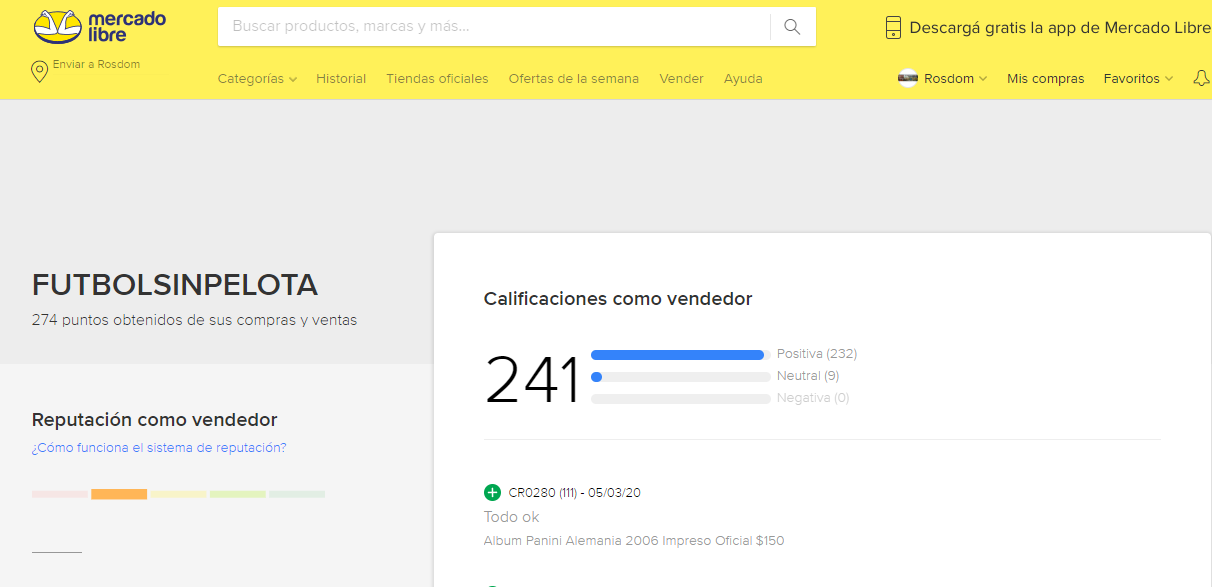This screenshot has width=1212, height=587.
Task: Open the Mercado Libre logo homepage
Action: pyautogui.click(x=100, y=27)
